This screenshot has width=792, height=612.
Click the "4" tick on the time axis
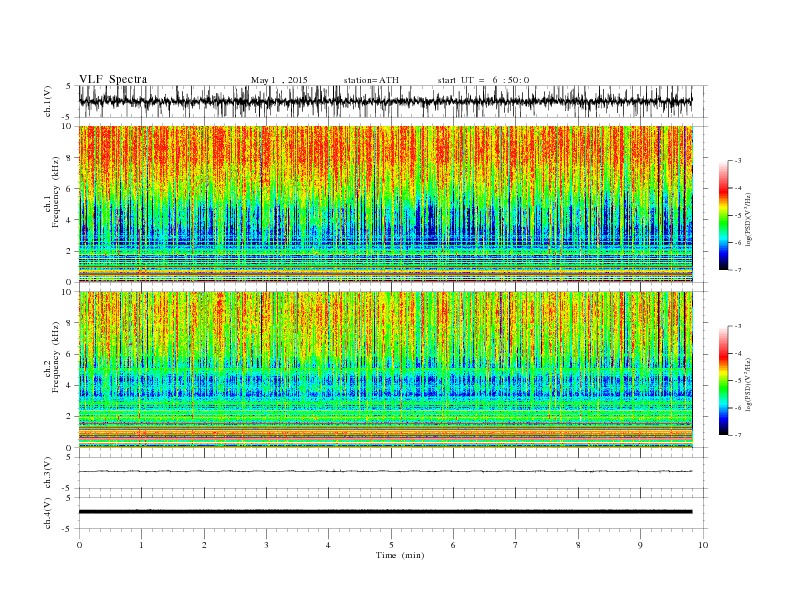328,545
